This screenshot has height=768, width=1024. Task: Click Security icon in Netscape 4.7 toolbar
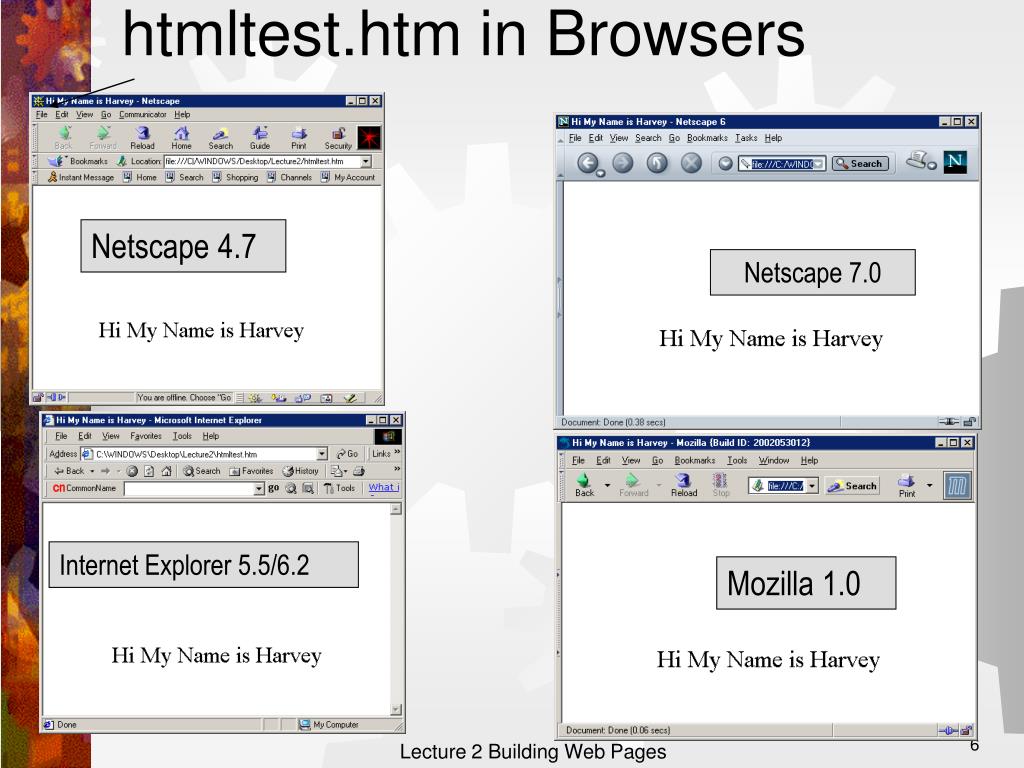click(x=338, y=138)
